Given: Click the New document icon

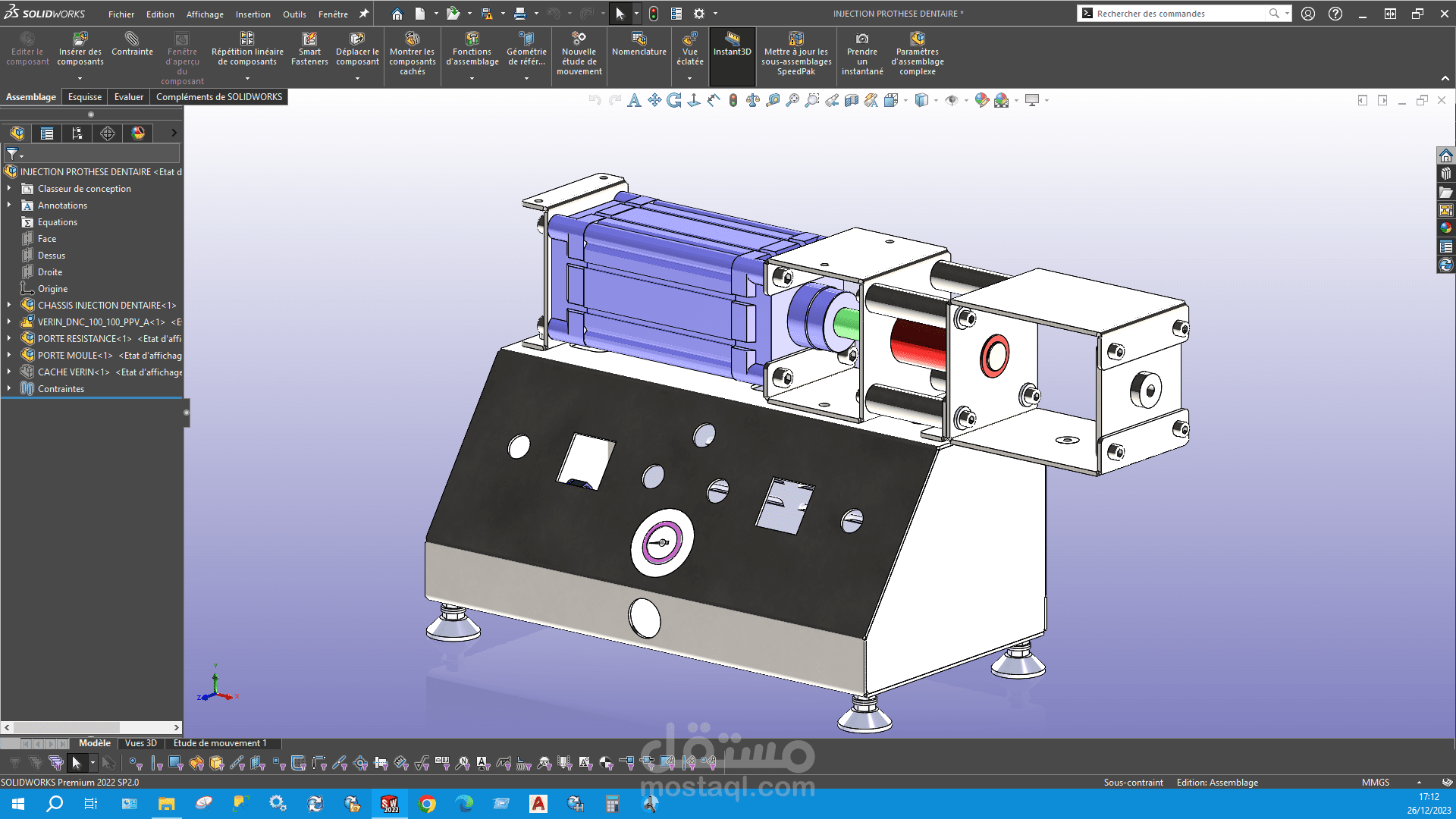Looking at the screenshot, I should tap(420, 14).
